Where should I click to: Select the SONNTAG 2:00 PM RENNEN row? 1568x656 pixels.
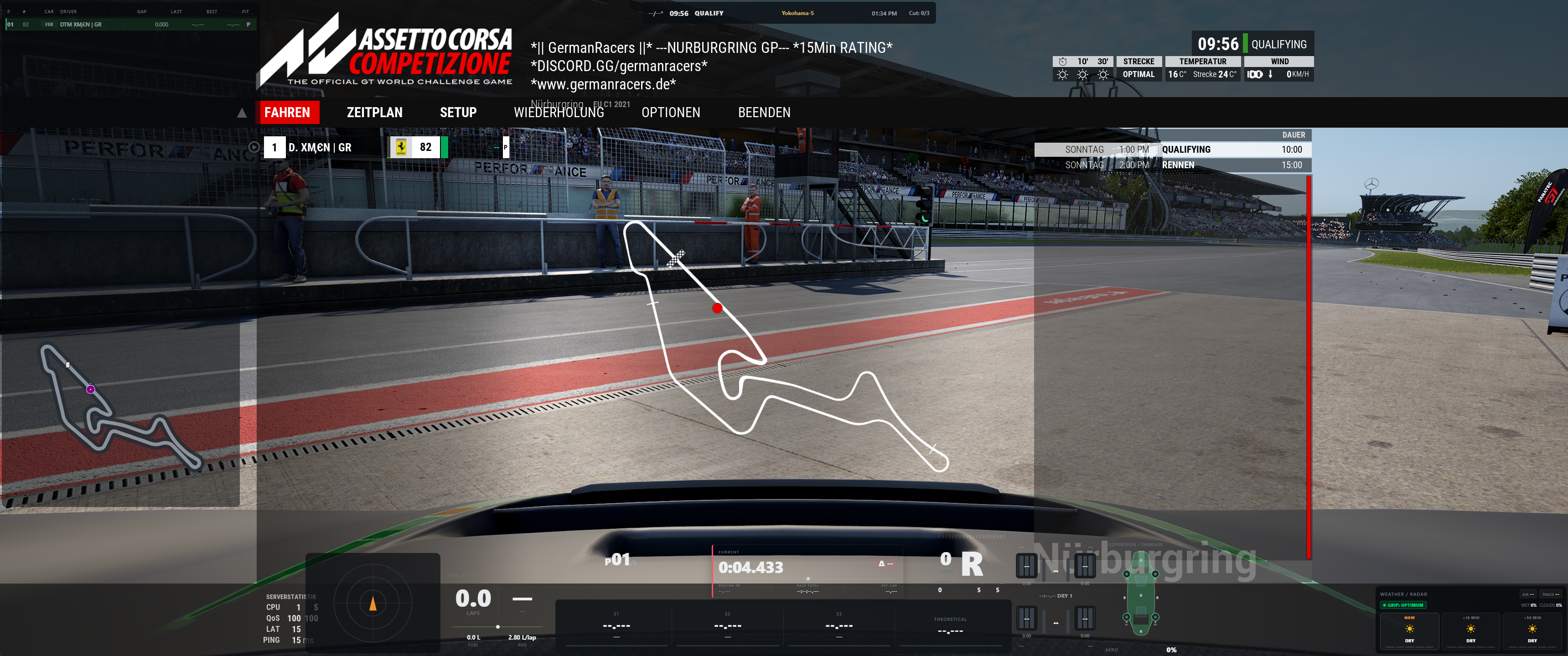1172,165
